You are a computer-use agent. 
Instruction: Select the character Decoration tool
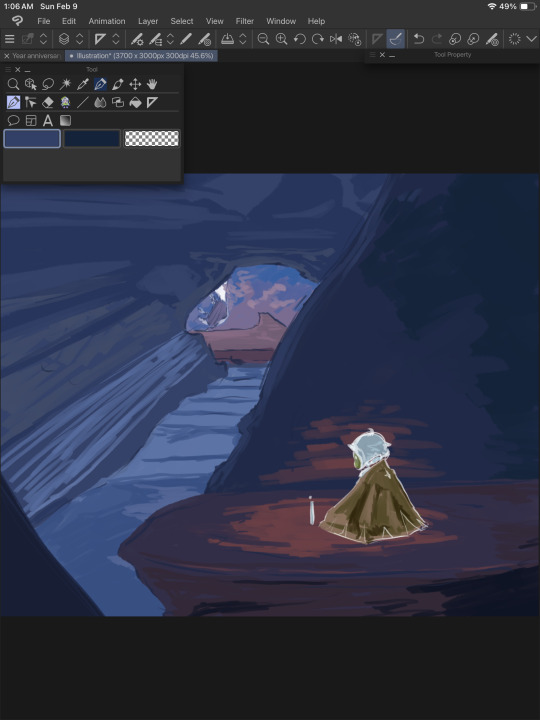tap(65, 102)
